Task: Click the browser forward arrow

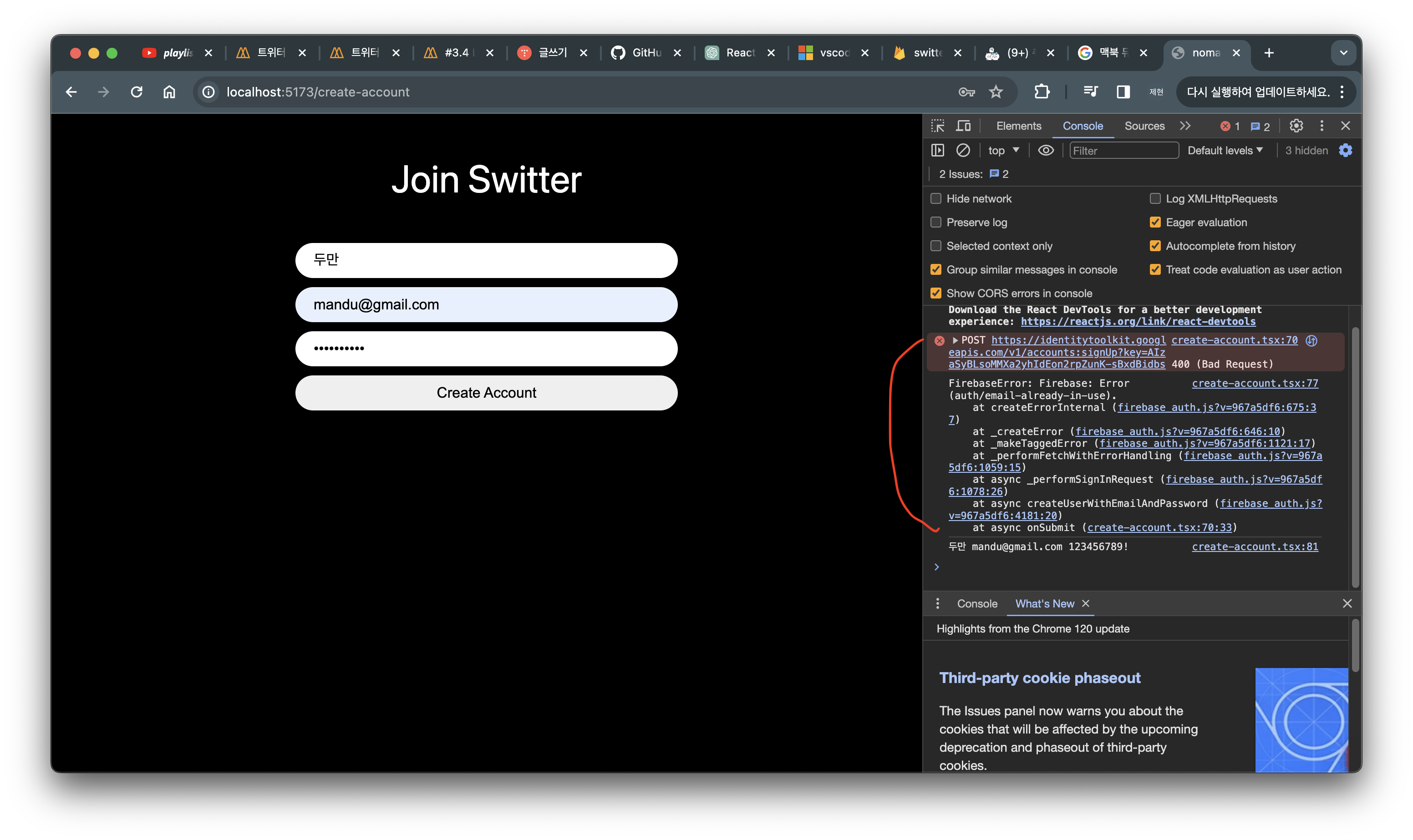Action: pyautogui.click(x=103, y=92)
